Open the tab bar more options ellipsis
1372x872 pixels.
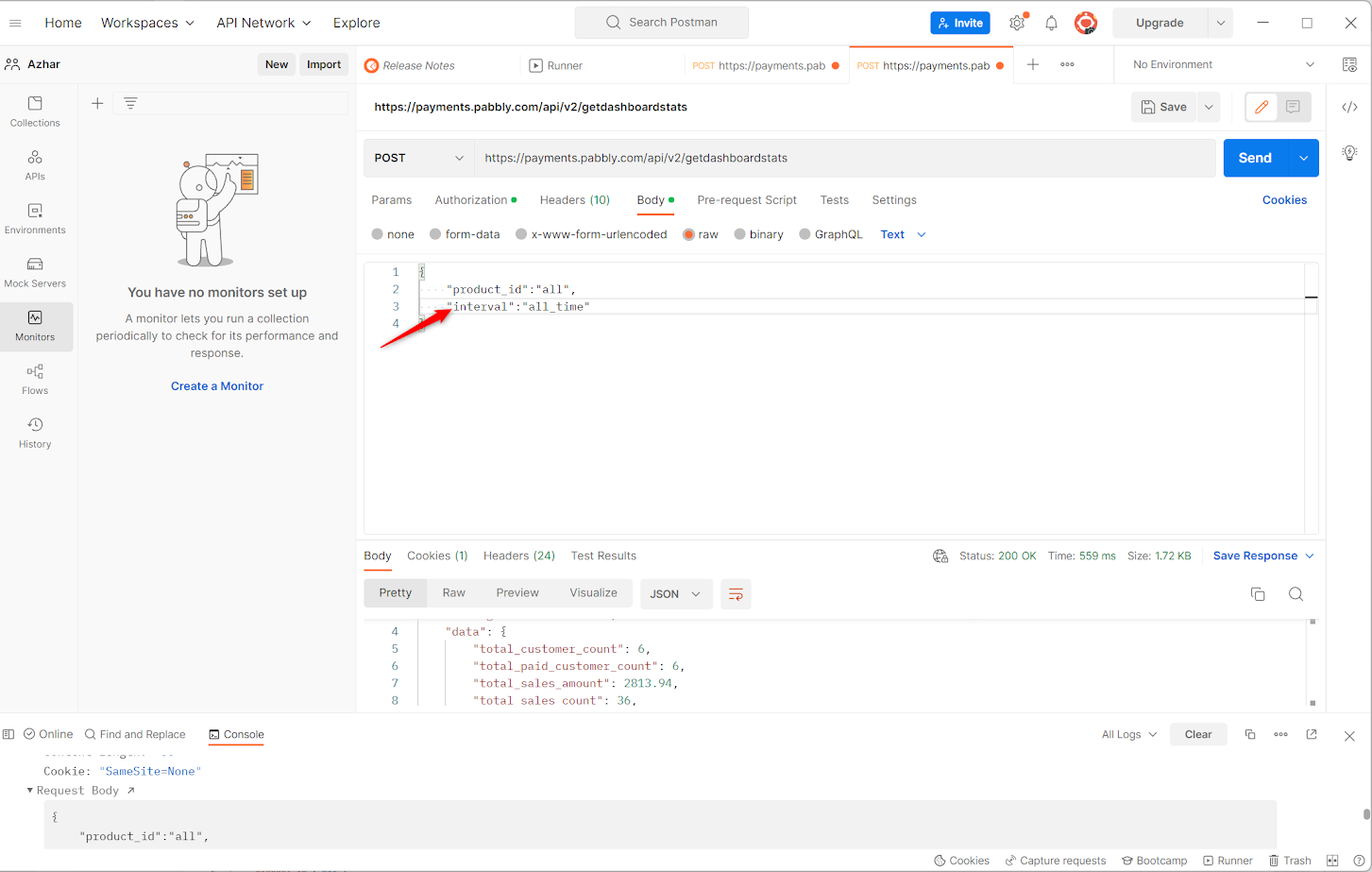click(x=1067, y=64)
